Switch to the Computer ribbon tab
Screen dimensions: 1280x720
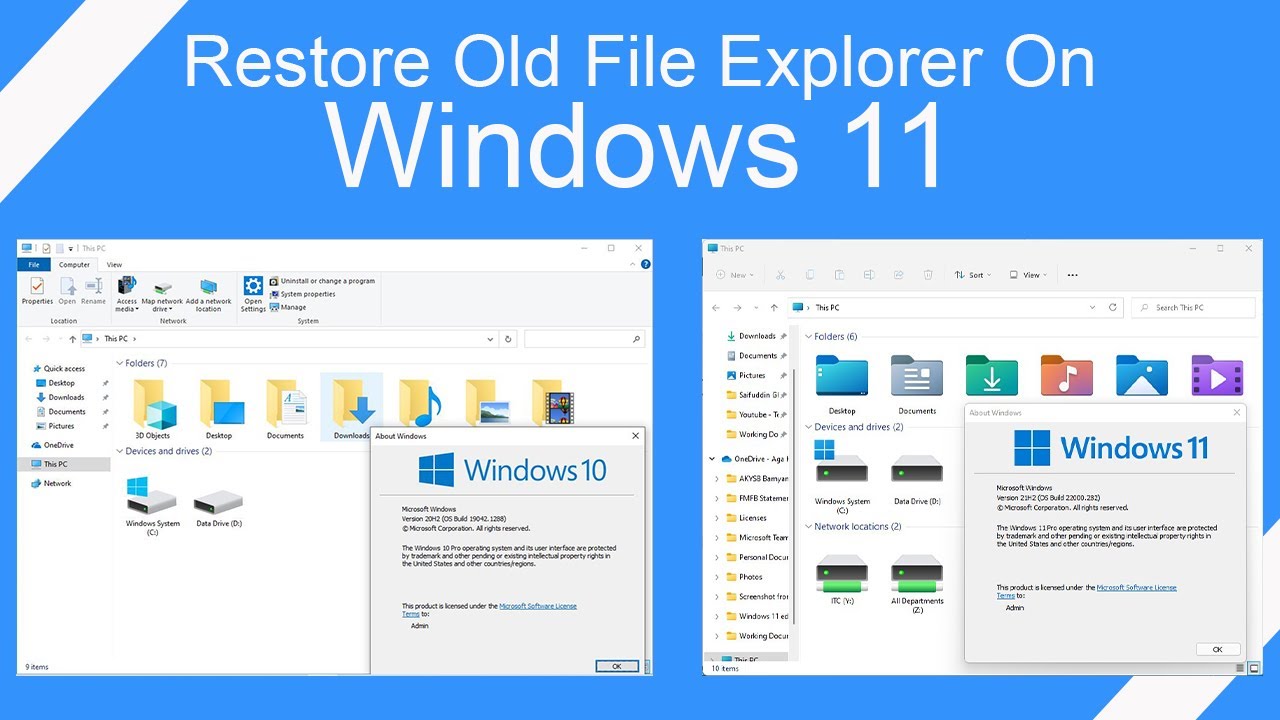pyautogui.click(x=74, y=265)
